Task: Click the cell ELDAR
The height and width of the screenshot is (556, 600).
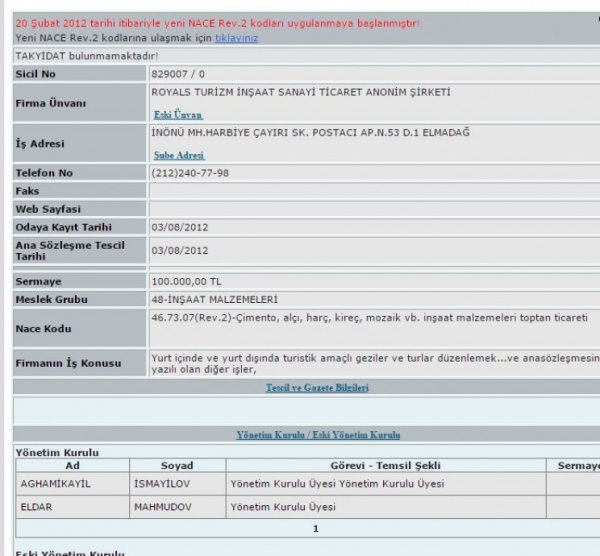Action: tap(36, 507)
